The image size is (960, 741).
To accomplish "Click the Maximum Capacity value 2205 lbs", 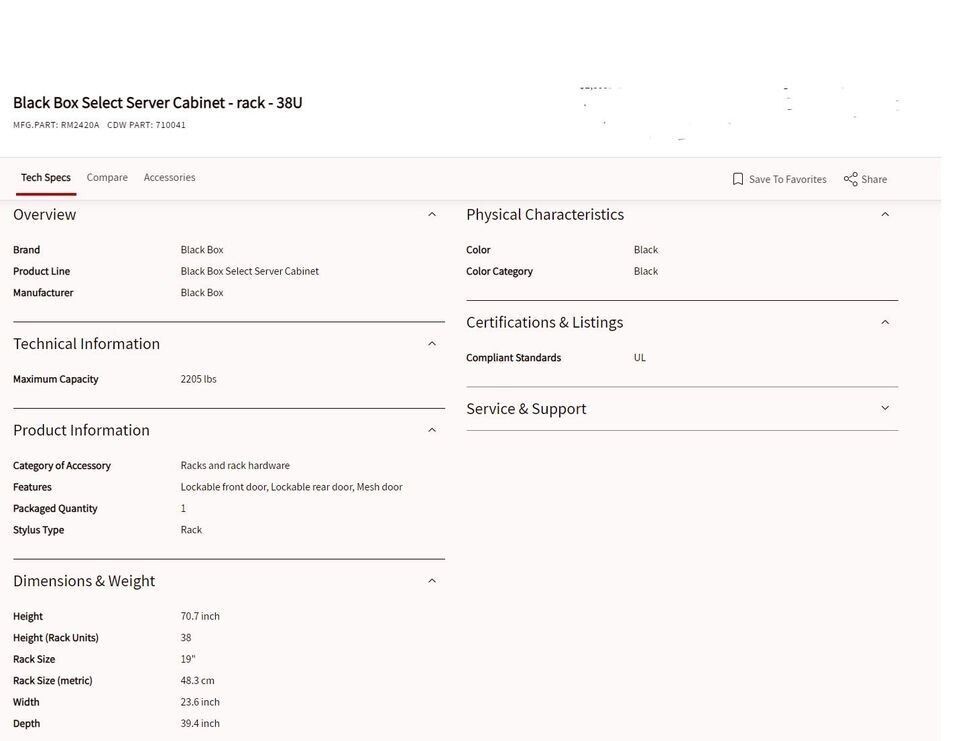I will tap(198, 379).
